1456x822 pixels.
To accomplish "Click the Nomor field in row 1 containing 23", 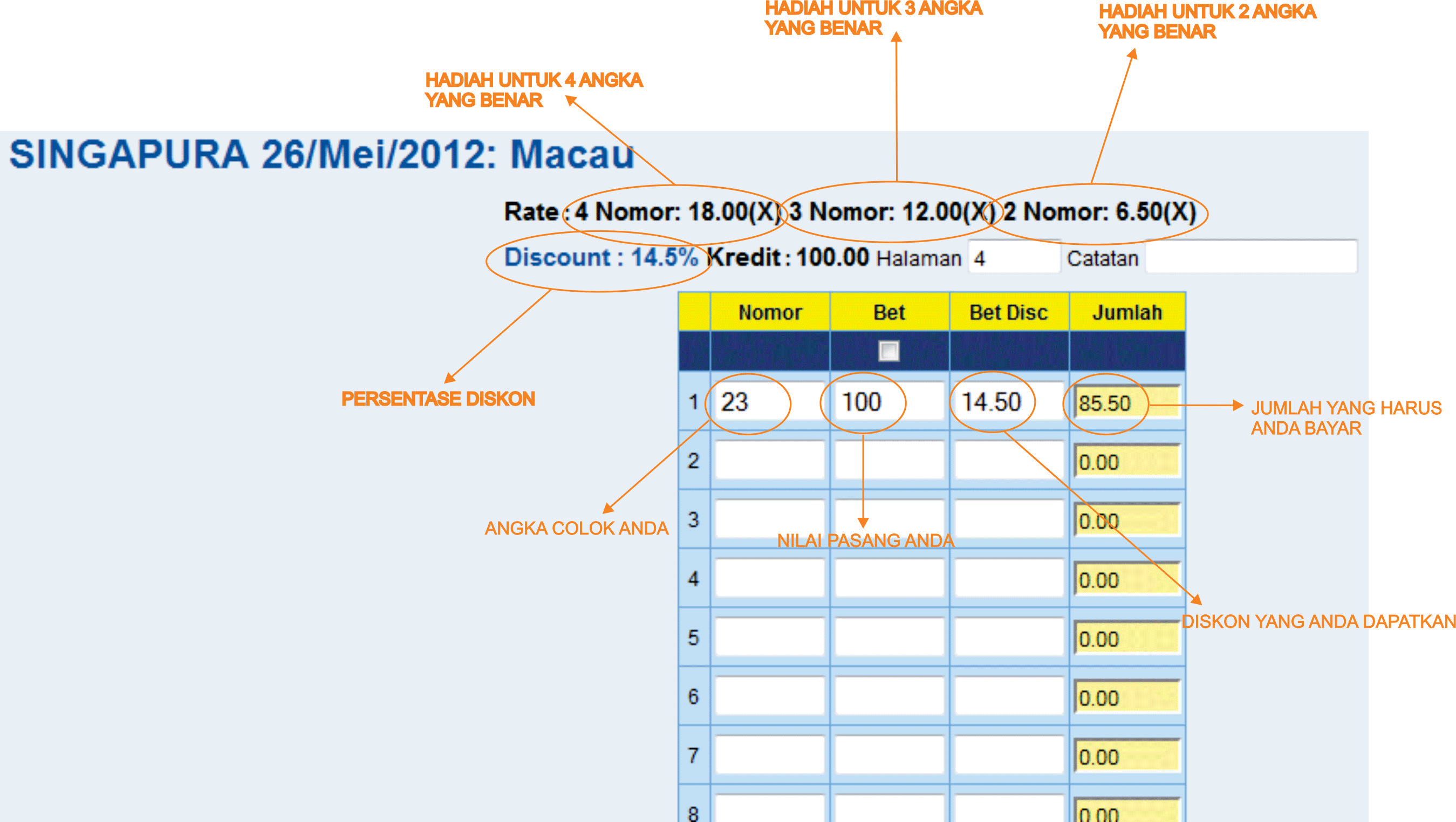I will tap(770, 402).
